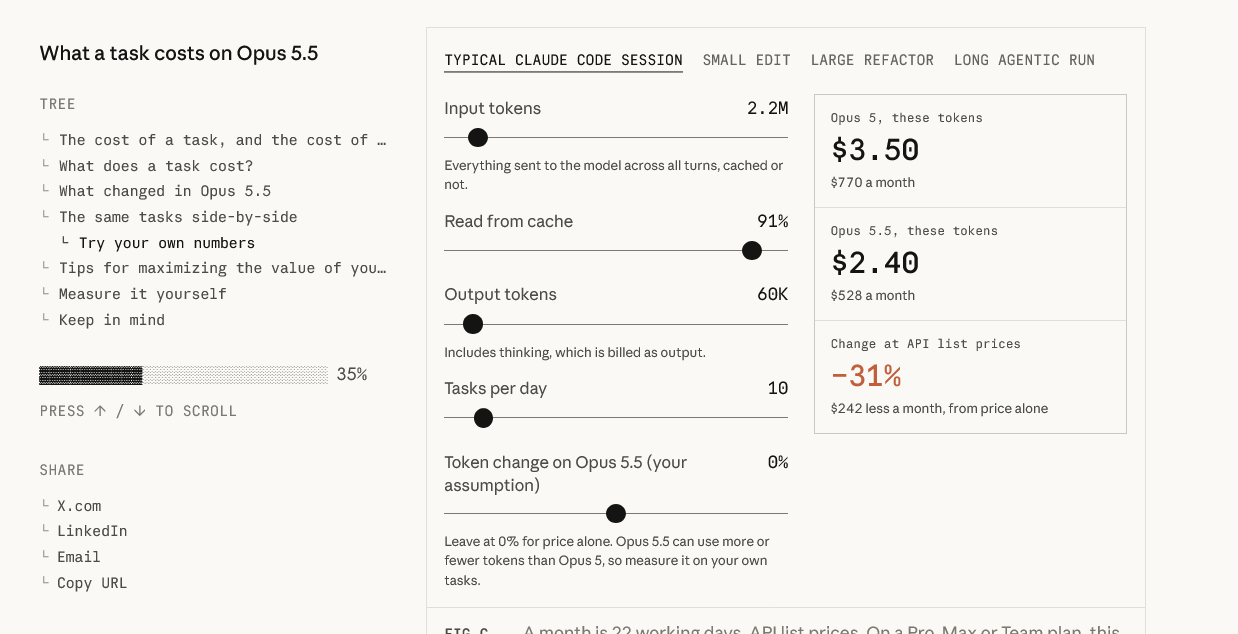Jump to 'The same tasks side-by-side'

(178, 217)
